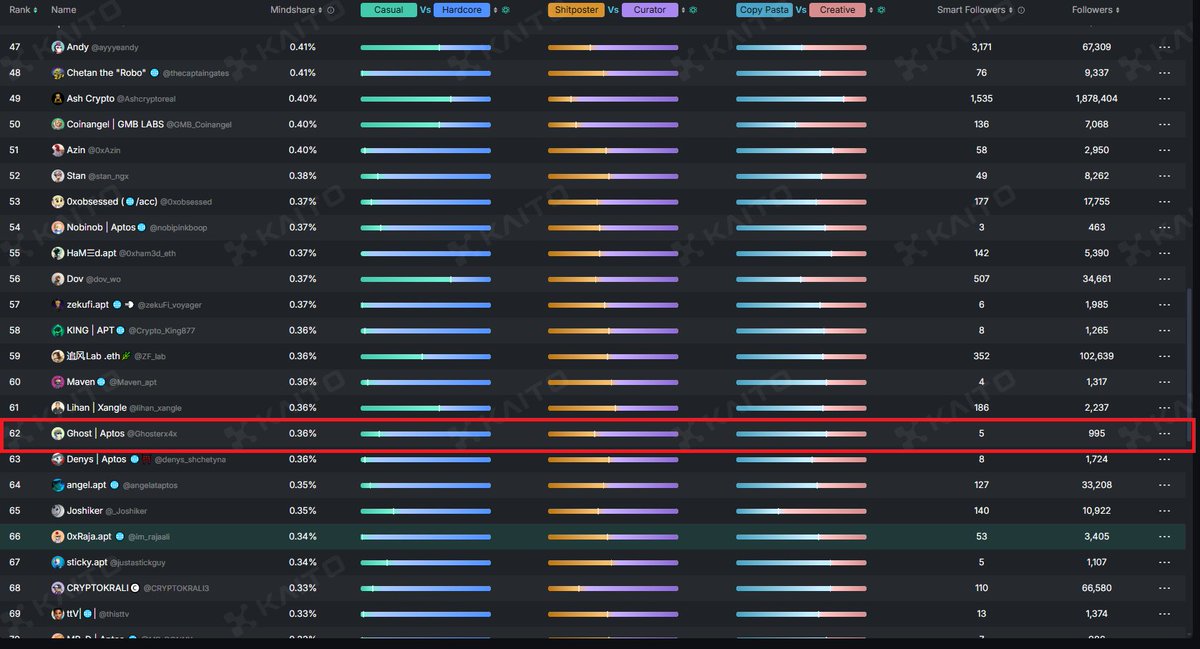Click angel.apt's profile avatar
This screenshot has width=1200, height=649.
tap(58, 485)
